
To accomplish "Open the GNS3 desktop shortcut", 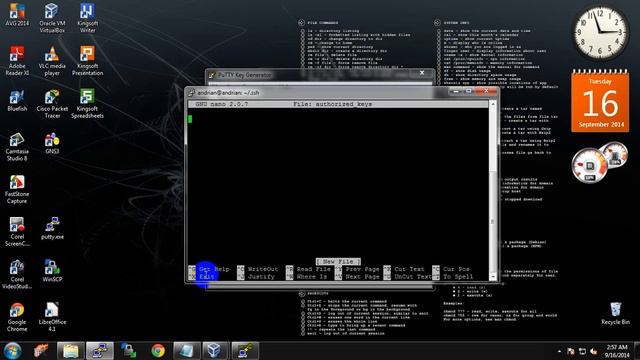I will [x=52, y=143].
